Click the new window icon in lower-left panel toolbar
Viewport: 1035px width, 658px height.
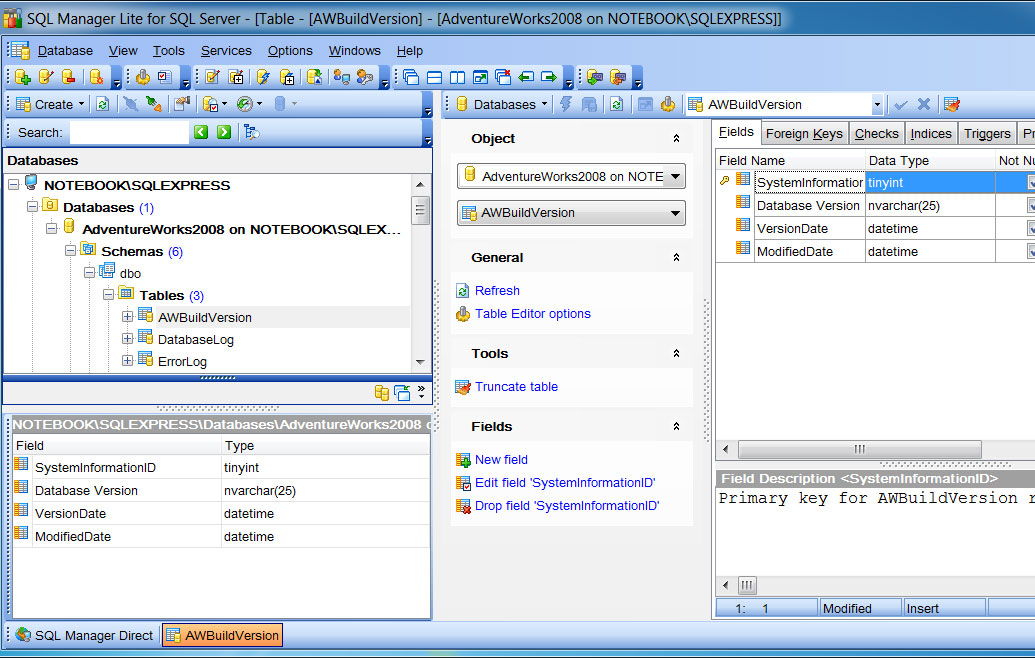[x=402, y=393]
